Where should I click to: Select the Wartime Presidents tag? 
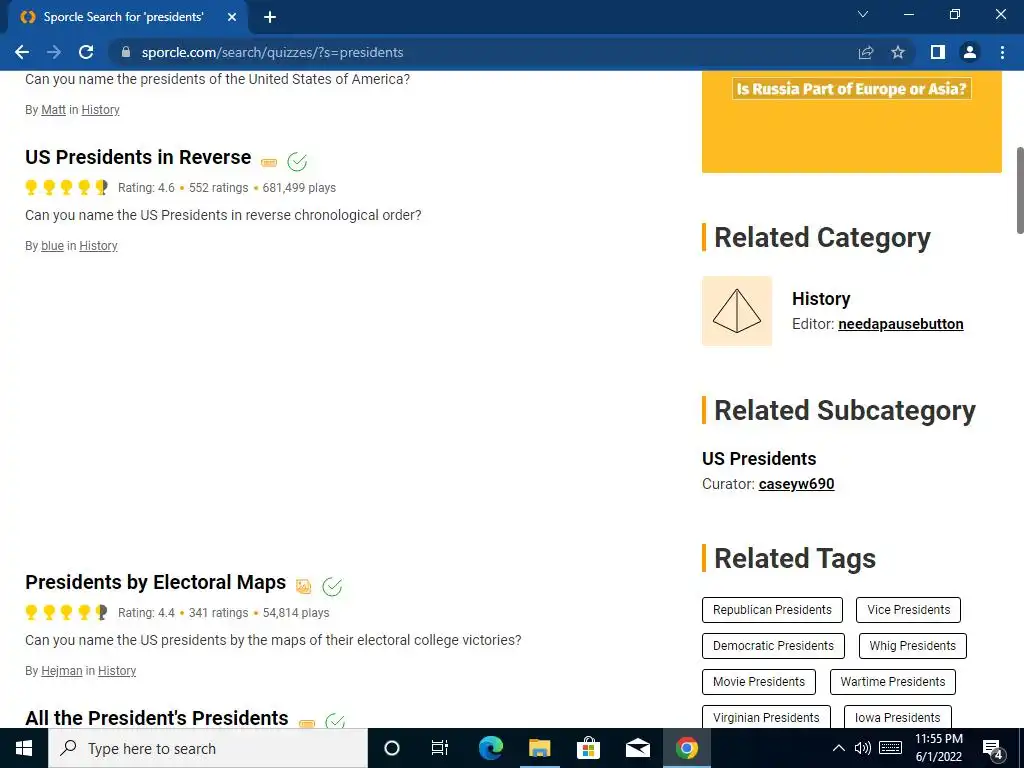click(x=893, y=682)
